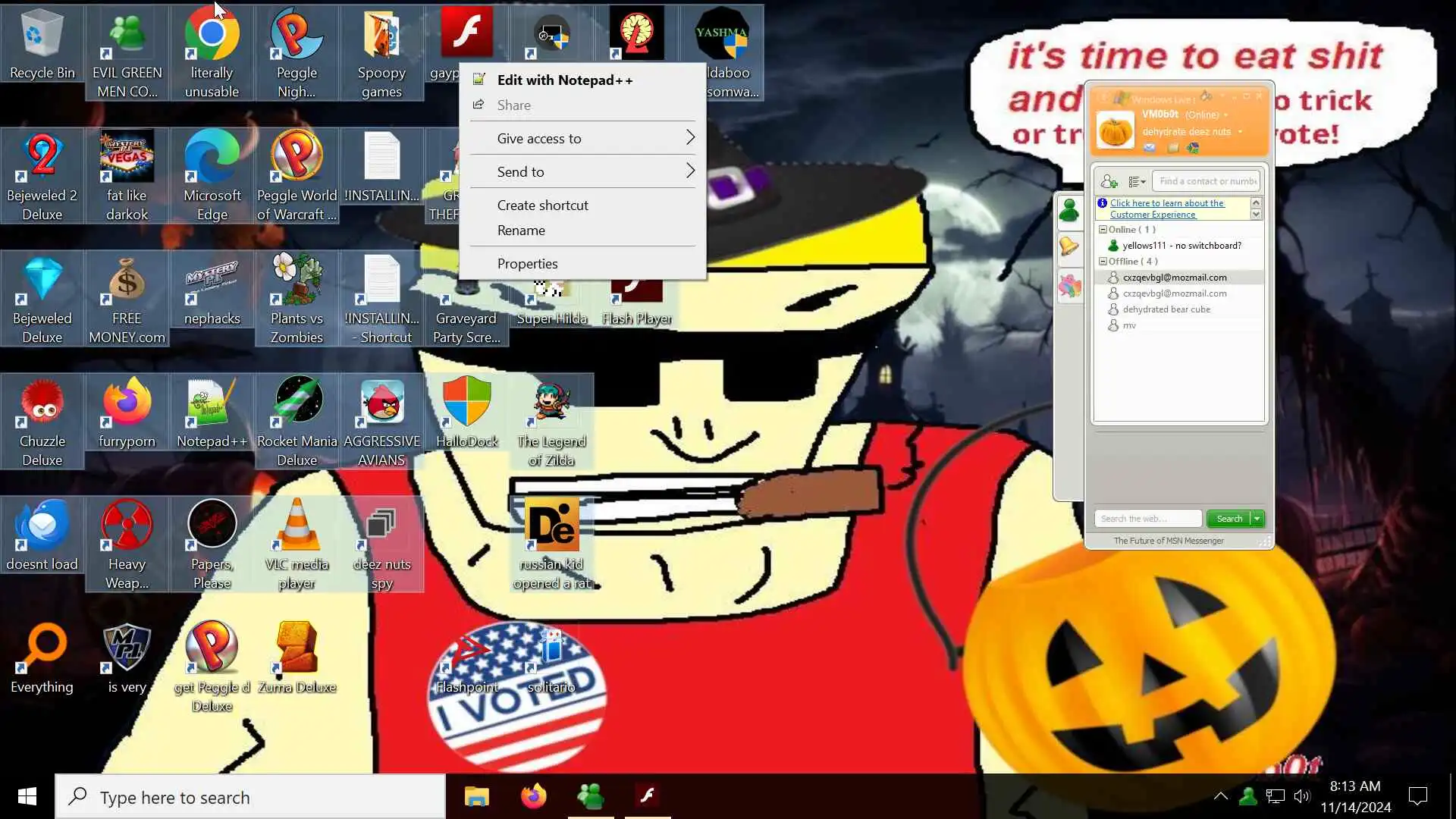Screen dimensions: 1456x819
Task: Collapse the Online contacts group
Action: (x=1103, y=230)
